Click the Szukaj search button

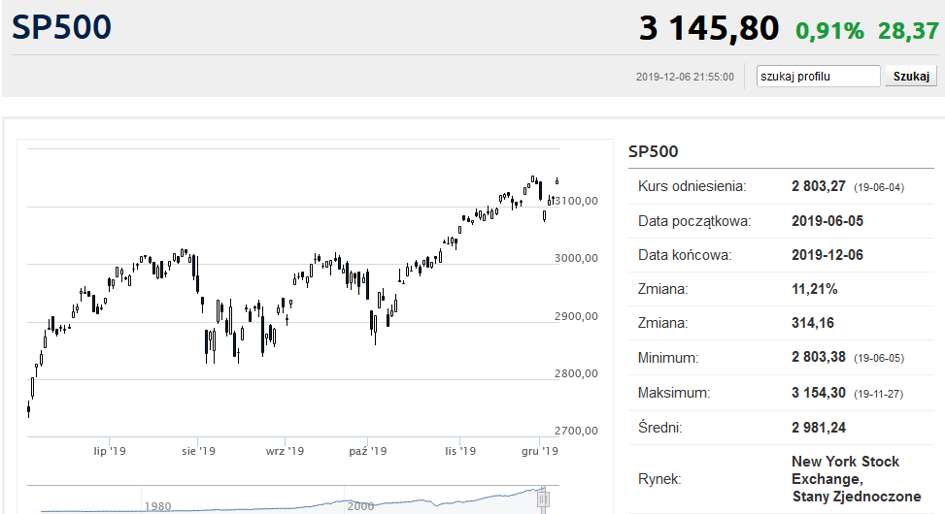911,77
